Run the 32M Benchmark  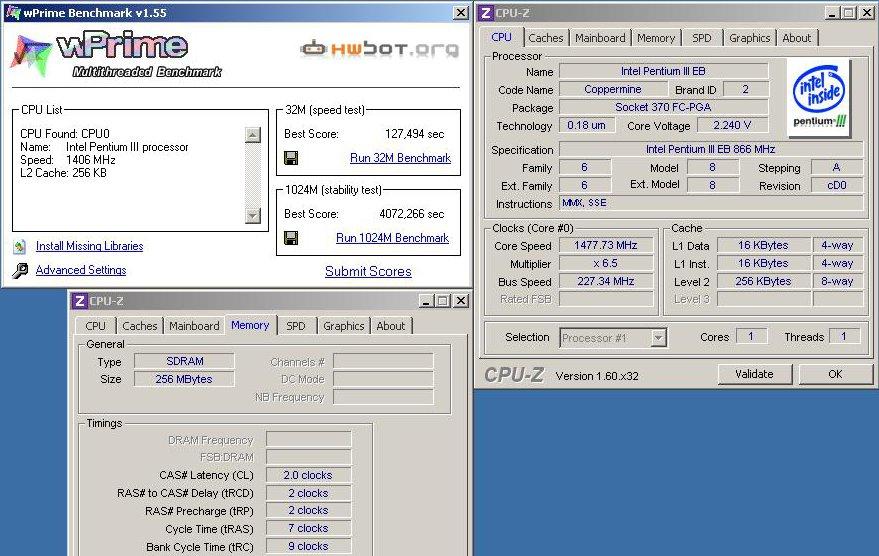point(400,158)
